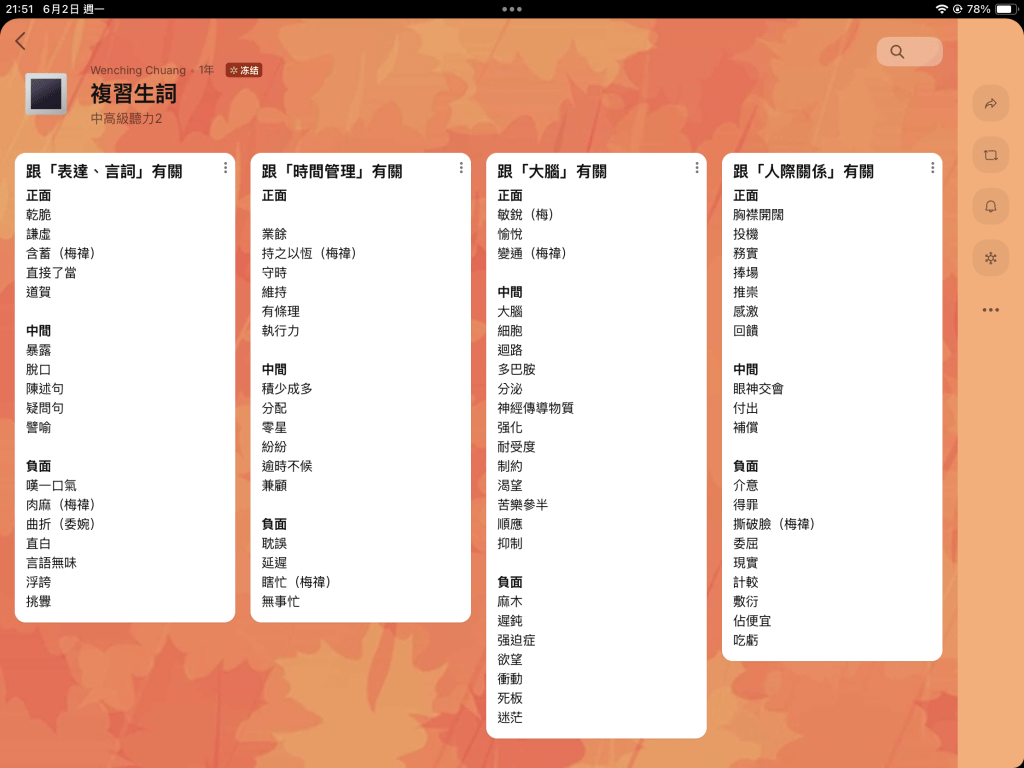
Task: Select the 跟「表達、言詞」有關 column heading
Action: [x=104, y=172]
